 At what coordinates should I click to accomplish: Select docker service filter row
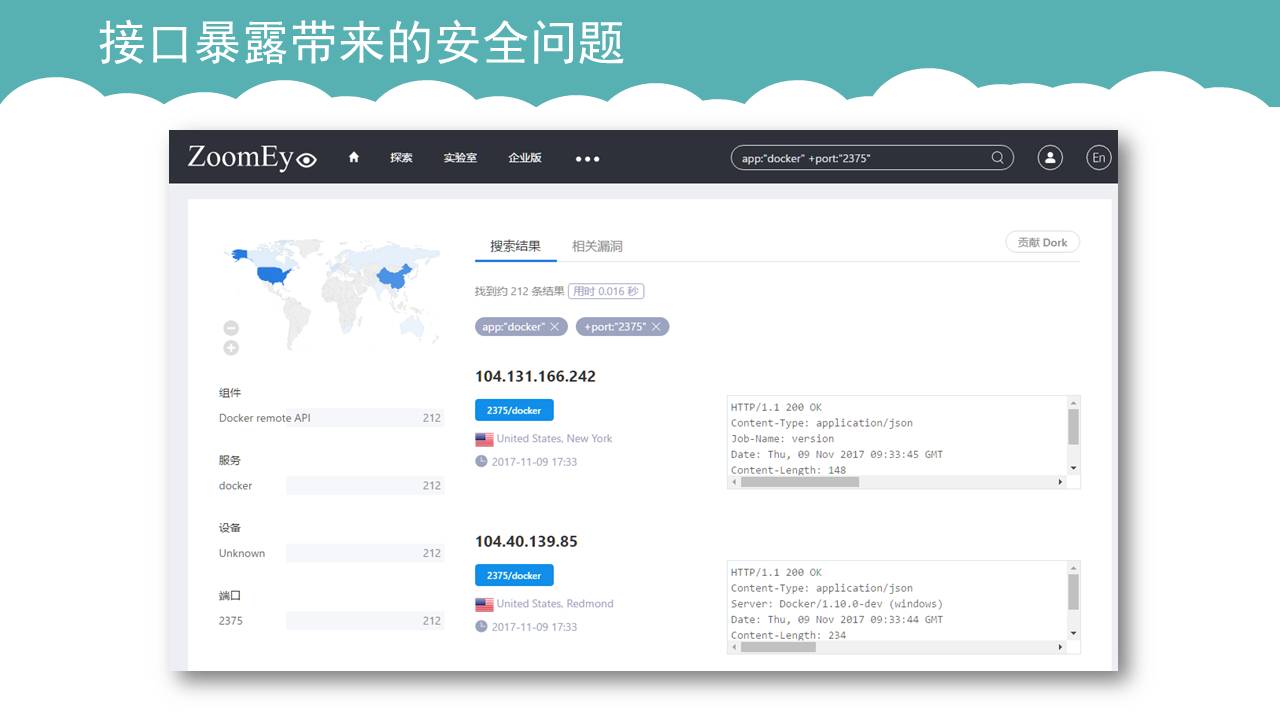[x=330, y=486]
